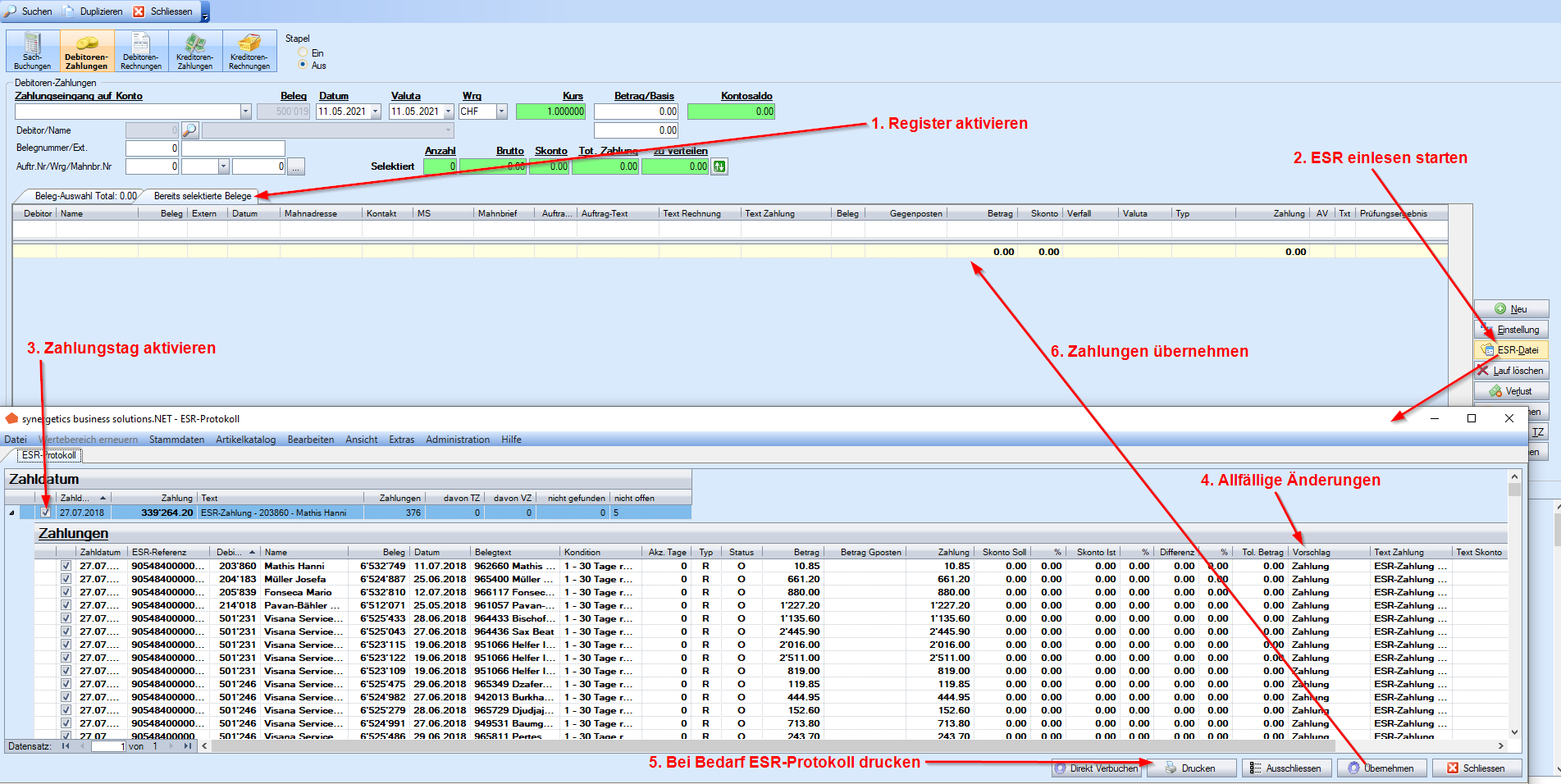Image resolution: width=1561 pixels, height=784 pixels.
Task: Switch to Bereits selektierte Belege tab
Action: (203, 196)
